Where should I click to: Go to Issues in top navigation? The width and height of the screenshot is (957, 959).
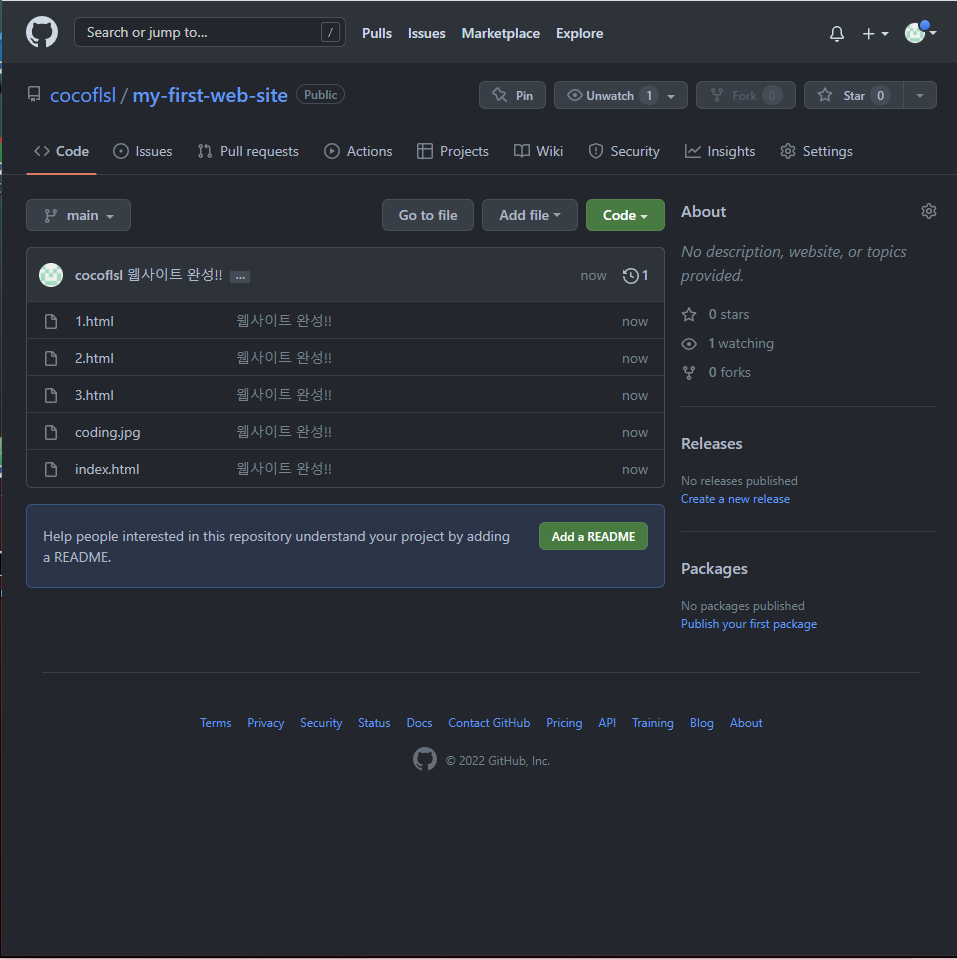coord(426,33)
